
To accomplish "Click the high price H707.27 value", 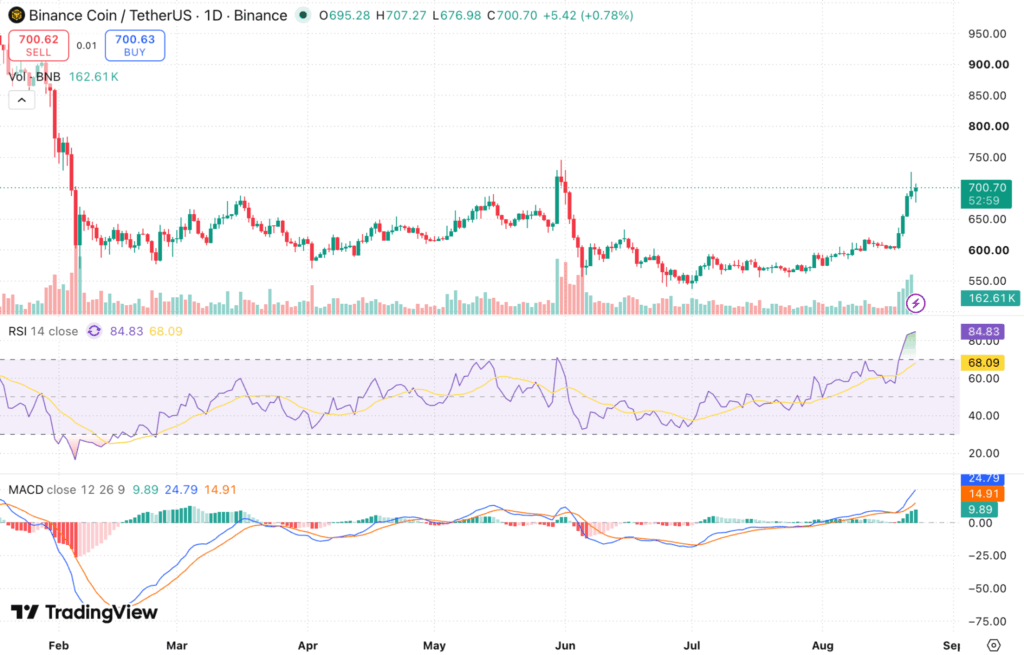I will [x=400, y=15].
